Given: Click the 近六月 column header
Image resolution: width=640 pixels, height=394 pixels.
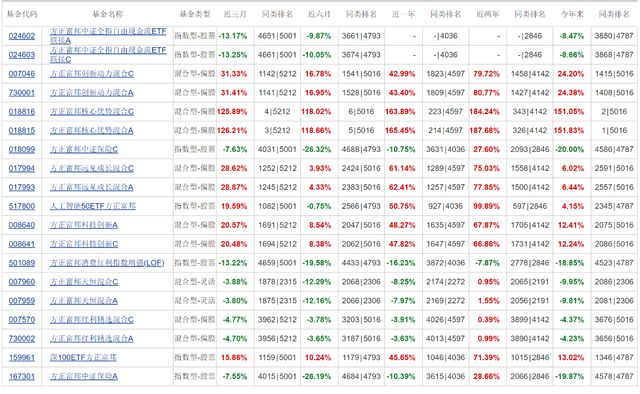Looking at the screenshot, I should click(319, 14).
